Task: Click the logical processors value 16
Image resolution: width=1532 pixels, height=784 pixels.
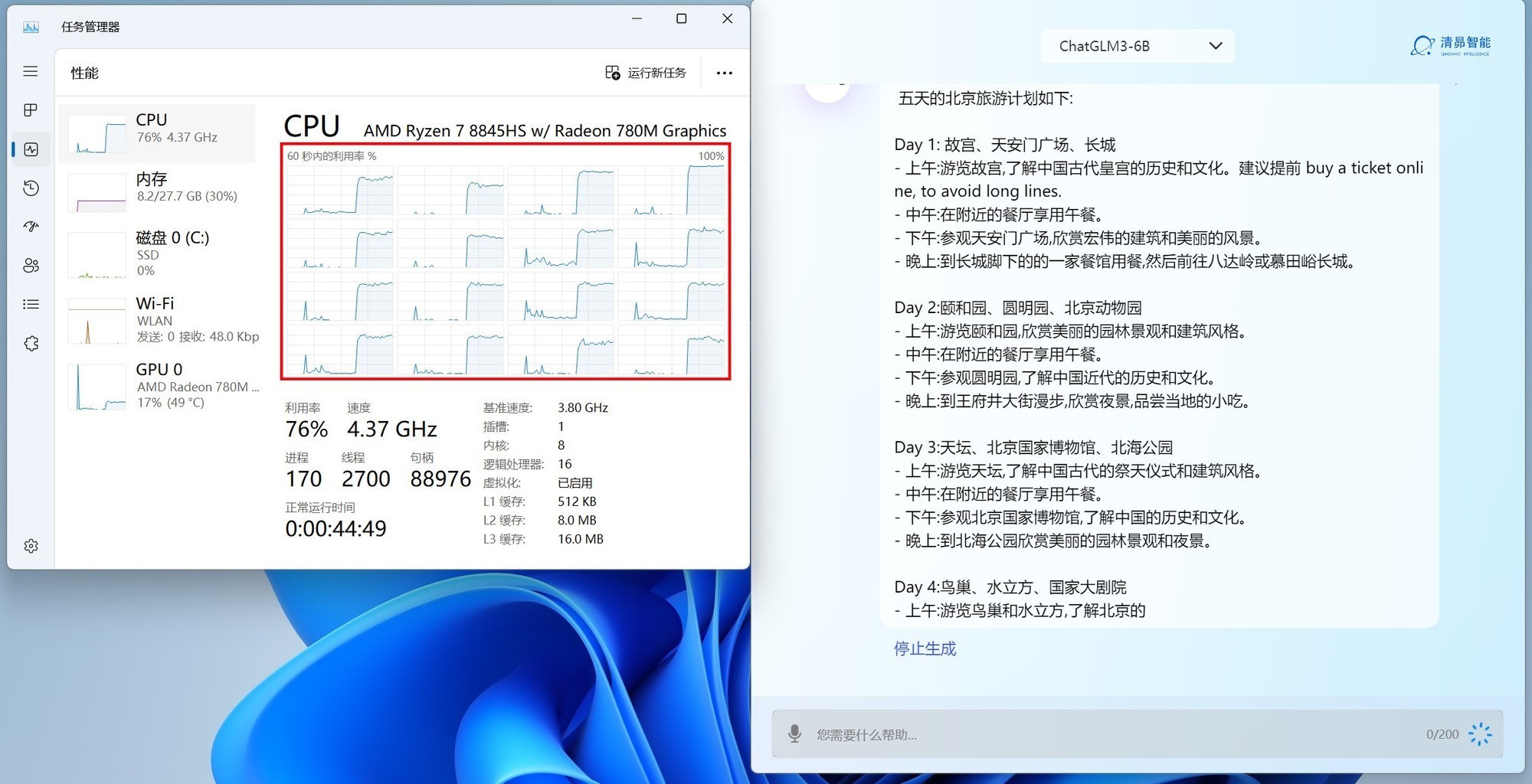Action: (565, 464)
